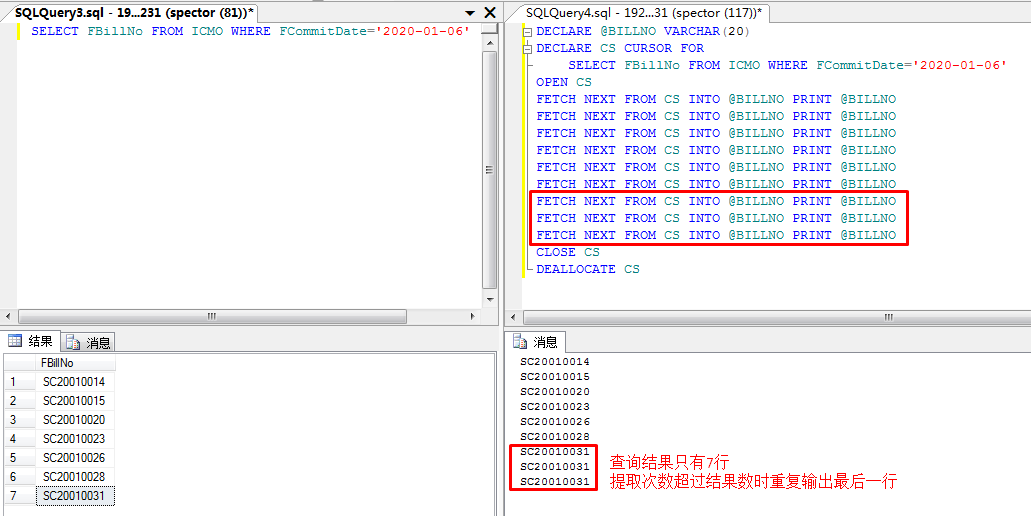Click row header 4 in the results grid
1031x516 pixels.
(20, 439)
